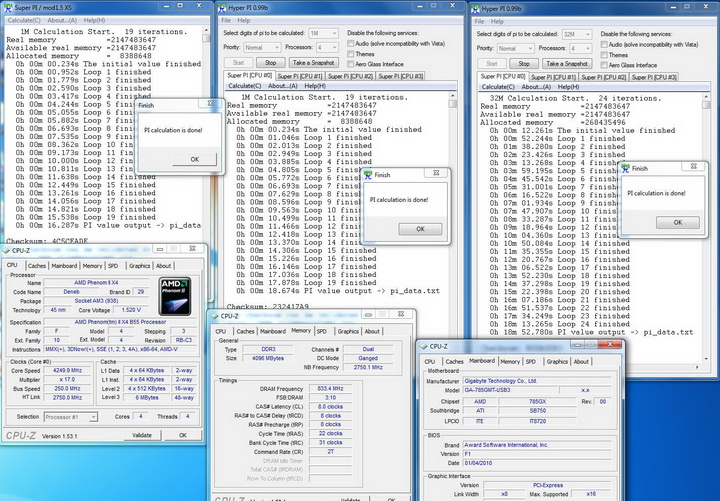The width and height of the screenshot is (720, 501).
Task: Click the CPU-Z title icon in the Mainboard window
Action: [424, 346]
